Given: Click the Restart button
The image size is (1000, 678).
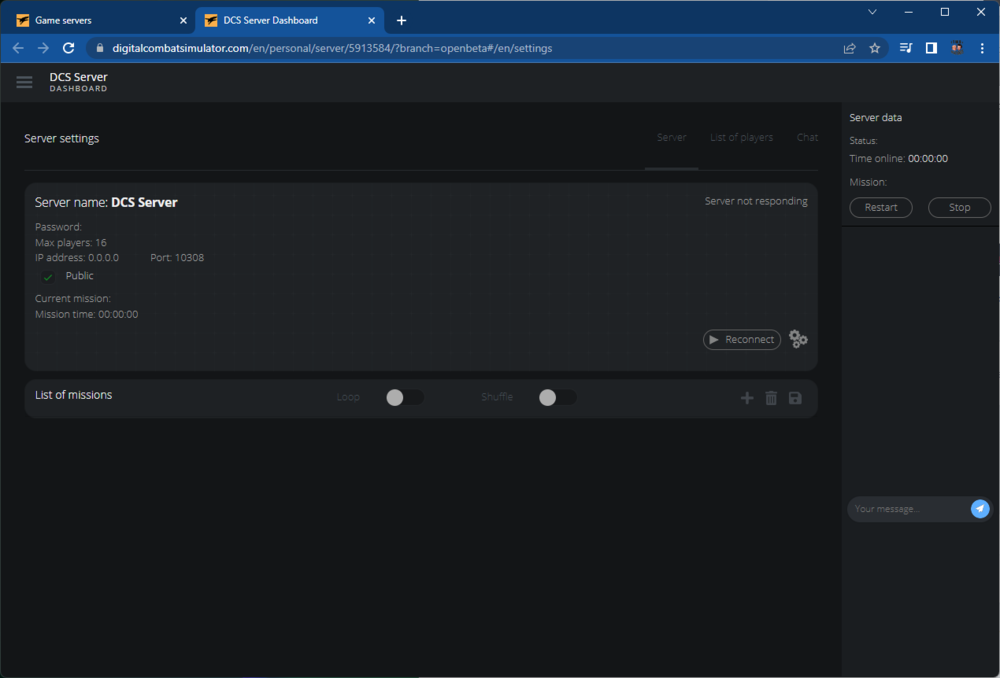Looking at the screenshot, I should pos(881,207).
